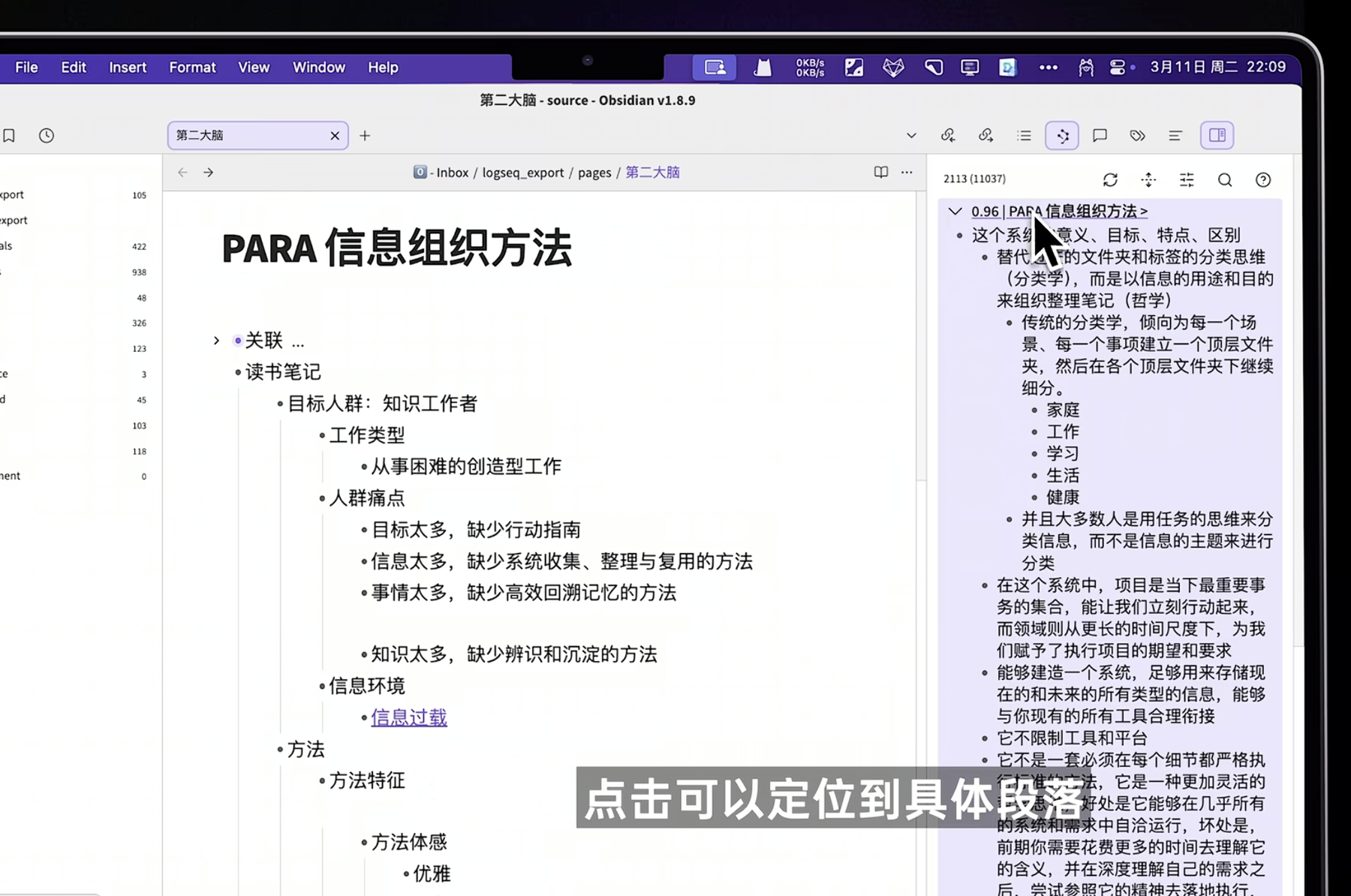The height and width of the screenshot is (896, 1351).
Task: Refresh the graph panel with sync icon
Action: [x=1110, y=180]
